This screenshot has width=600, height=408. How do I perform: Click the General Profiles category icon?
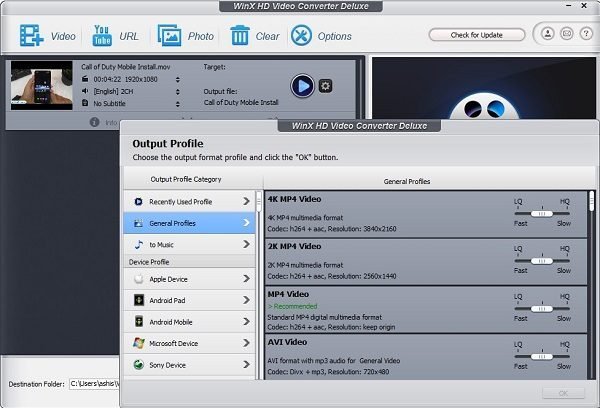138,223
